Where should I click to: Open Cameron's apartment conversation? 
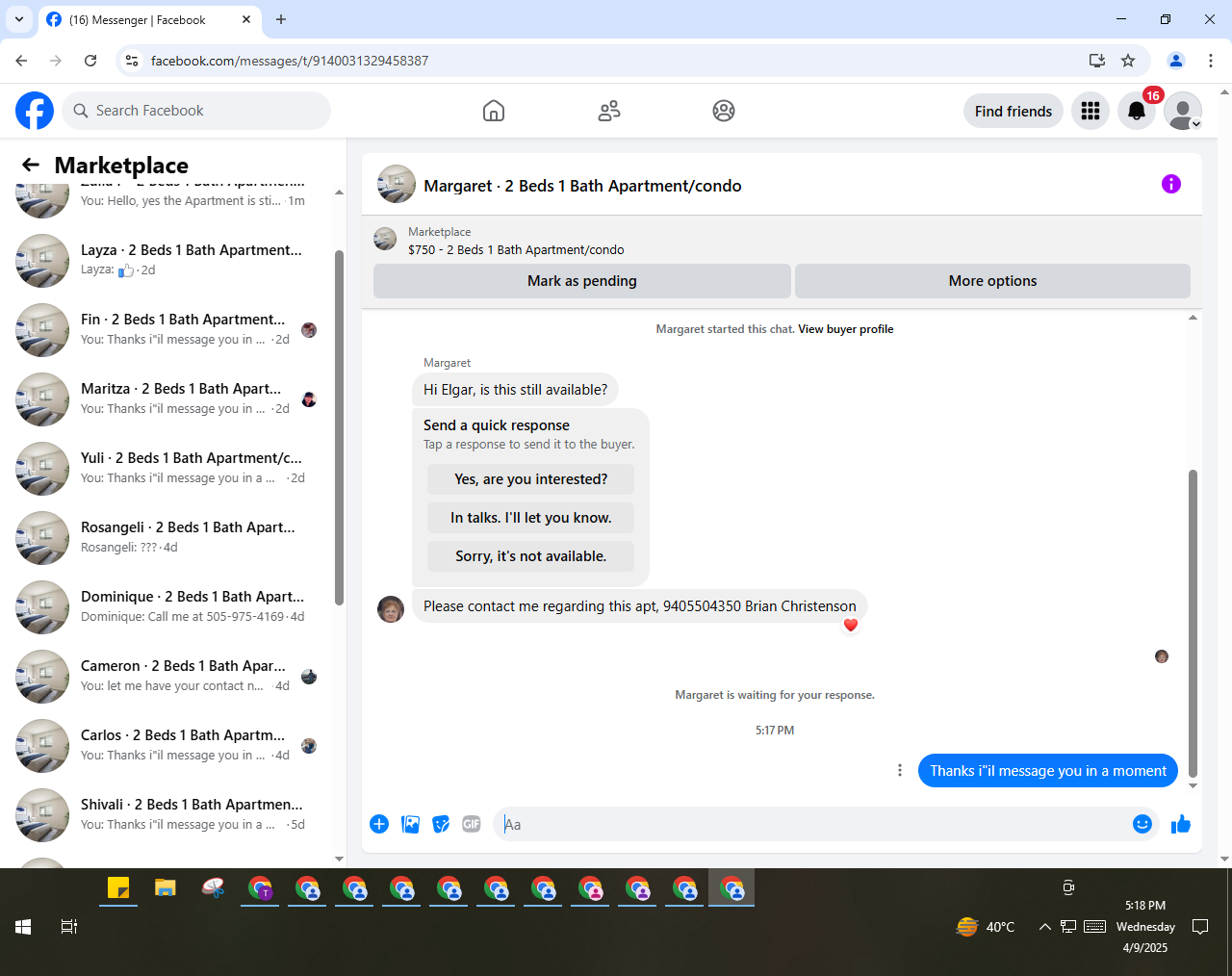169,676
